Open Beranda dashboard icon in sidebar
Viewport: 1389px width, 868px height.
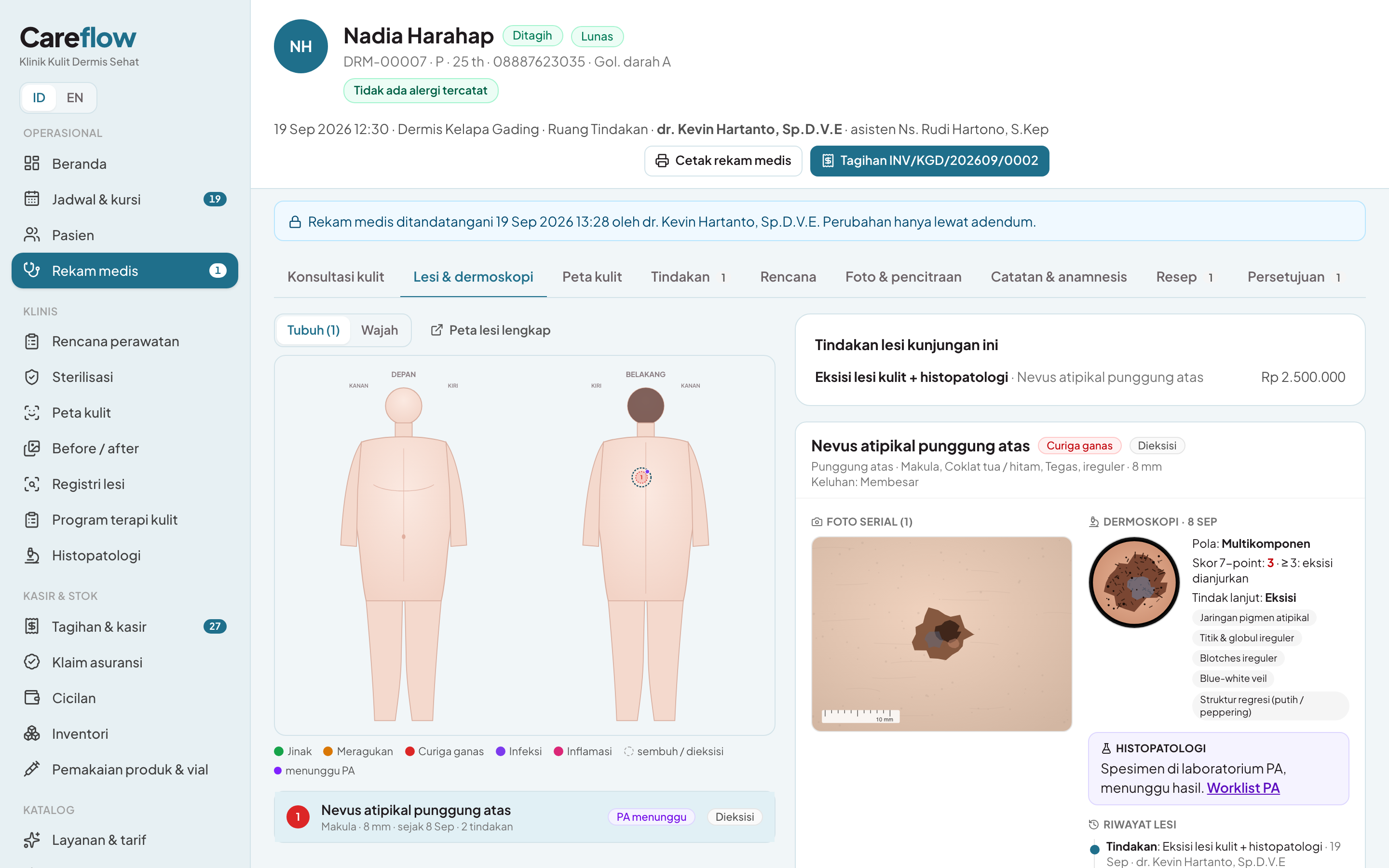click(x=31, y=163)
